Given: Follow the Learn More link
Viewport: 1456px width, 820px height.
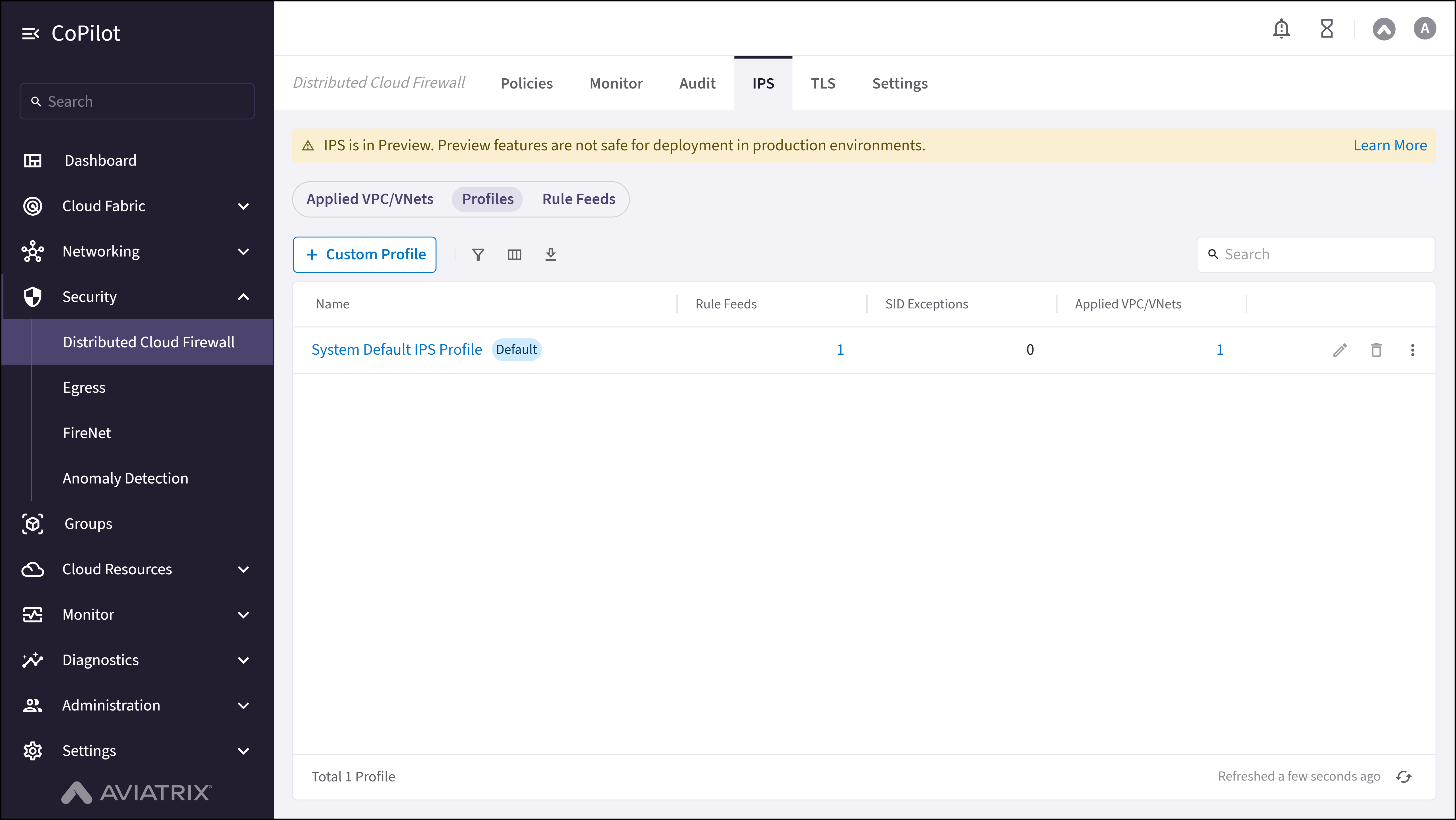Looking at the screenshot, I should click(1390, 146).
